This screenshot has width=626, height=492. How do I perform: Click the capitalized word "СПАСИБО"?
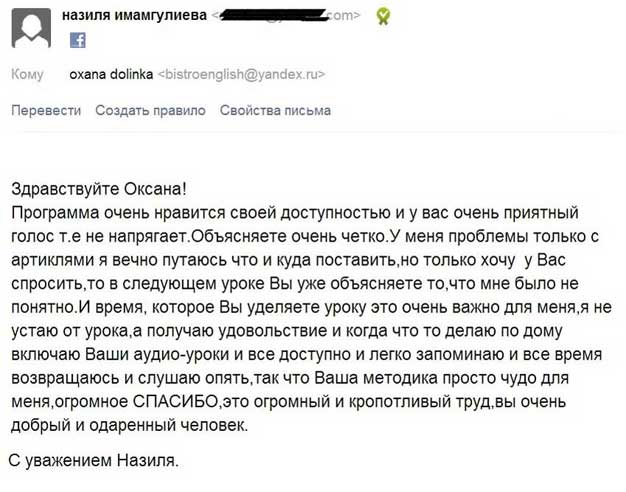176,401
